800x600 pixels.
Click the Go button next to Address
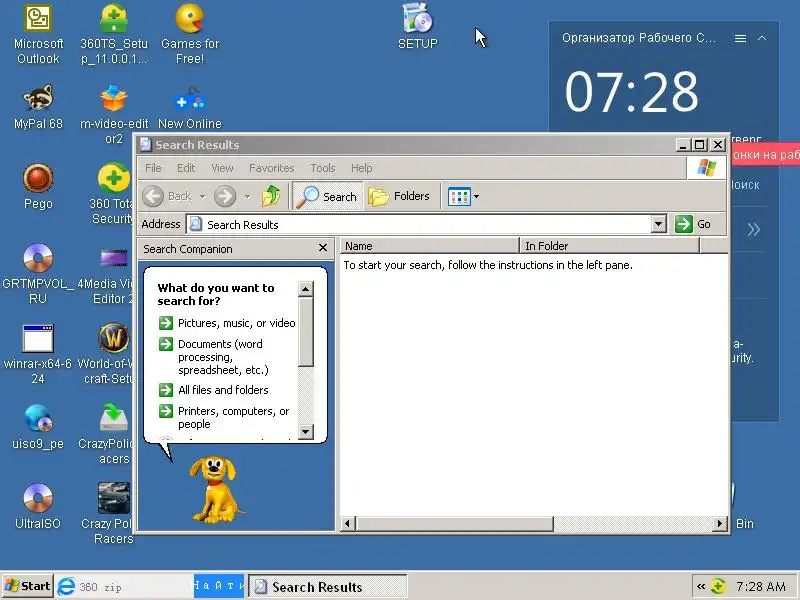point(693,224)
